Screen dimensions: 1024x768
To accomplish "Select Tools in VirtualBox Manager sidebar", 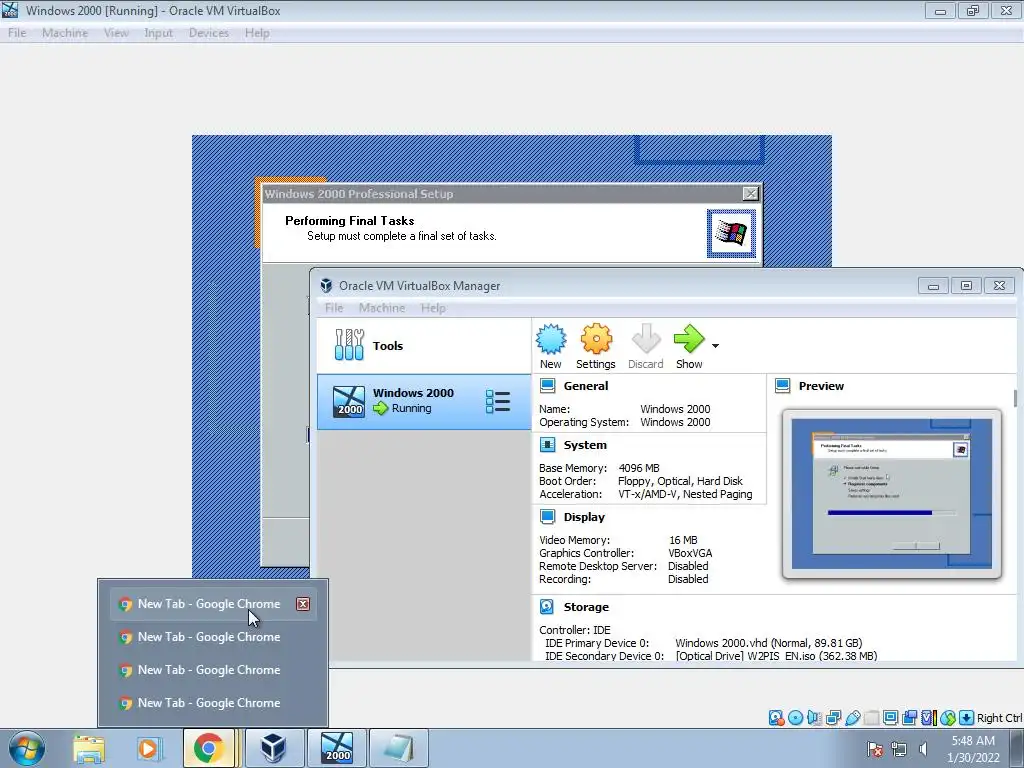I will tap(424, 345).
